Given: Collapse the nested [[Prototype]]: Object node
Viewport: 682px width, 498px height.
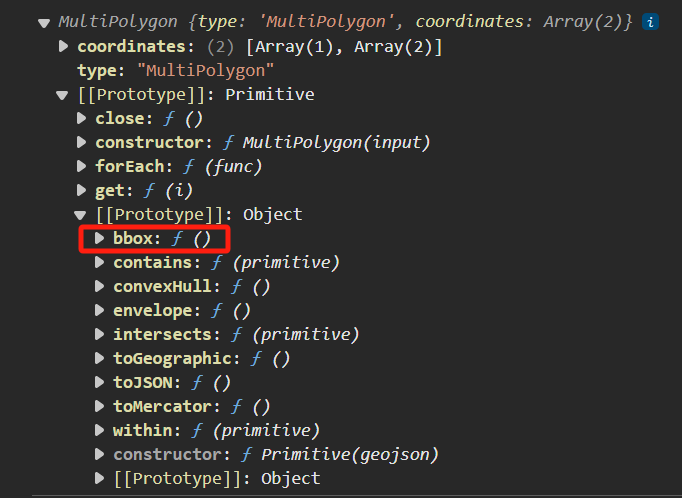Looking at the screenshot, I should tap(80, 215).
